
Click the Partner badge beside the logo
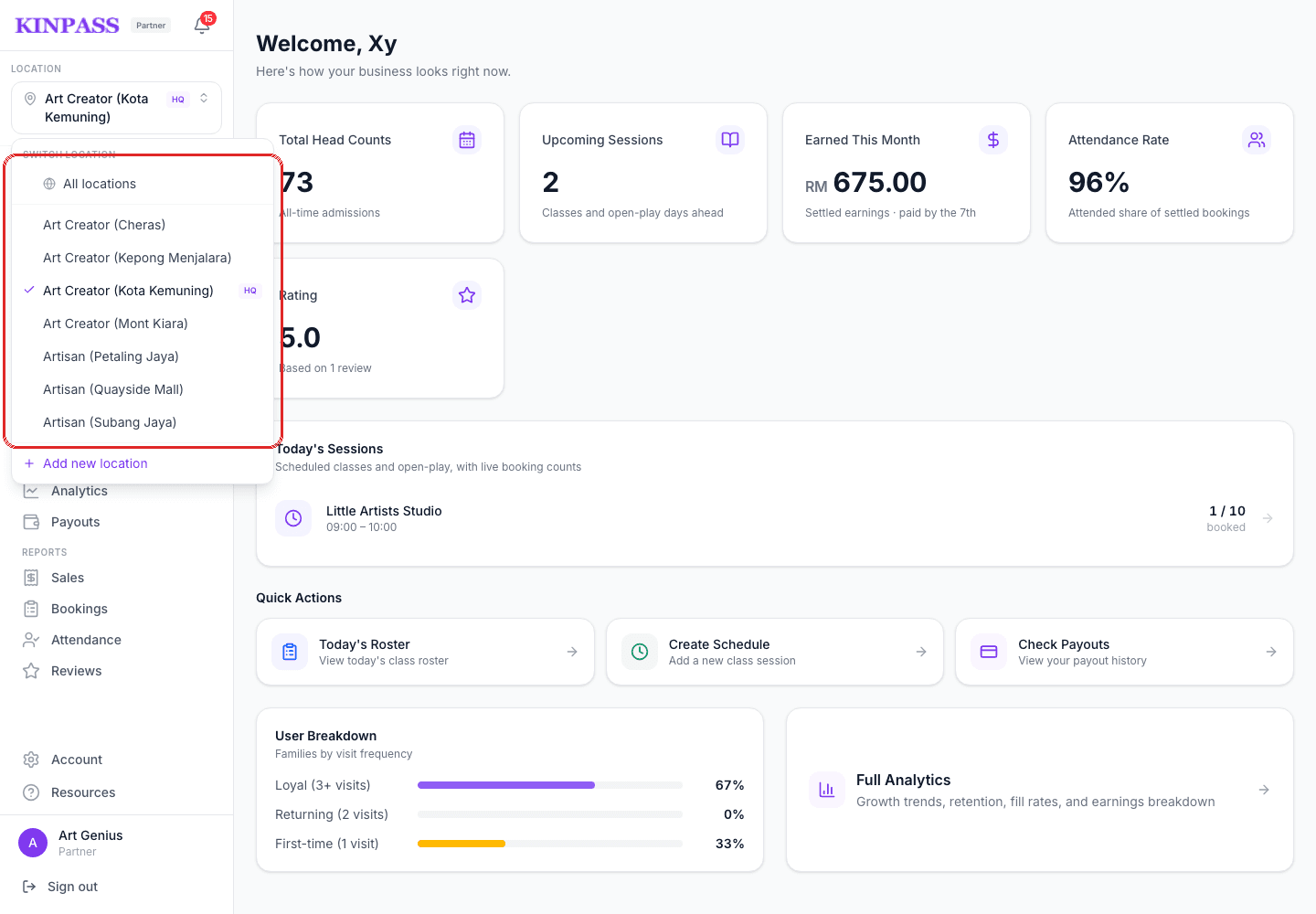151,26
